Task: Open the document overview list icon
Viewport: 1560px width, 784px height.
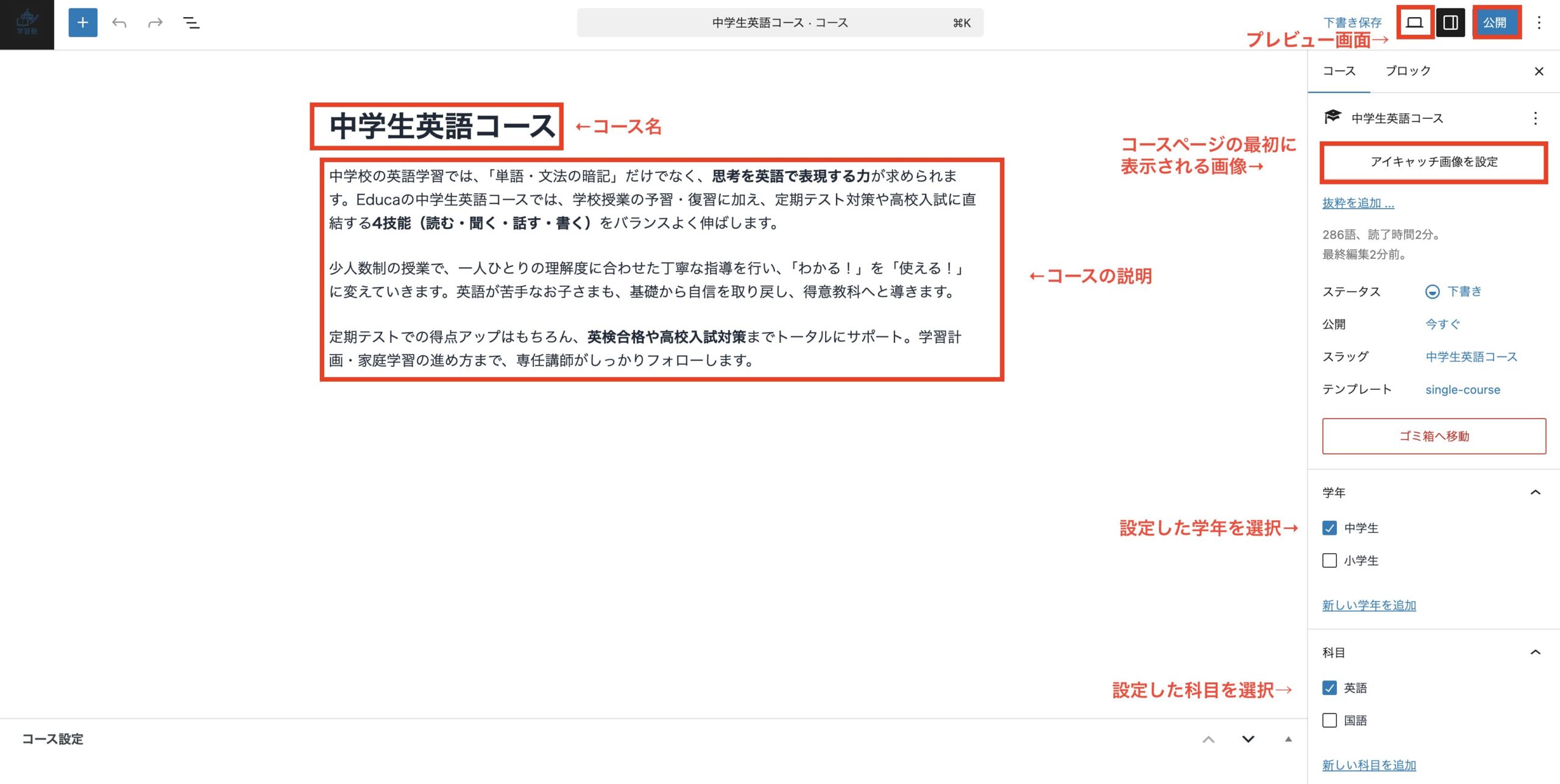Action: coord(191,23)
